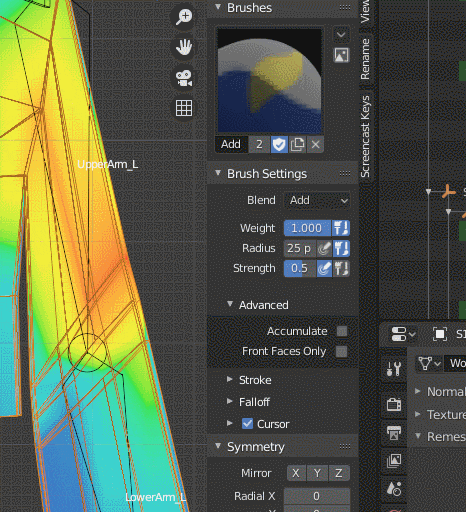Viewport: 466px width, 512px height.
Task: Expand the Texture Space panel
Action: point(417,414)
